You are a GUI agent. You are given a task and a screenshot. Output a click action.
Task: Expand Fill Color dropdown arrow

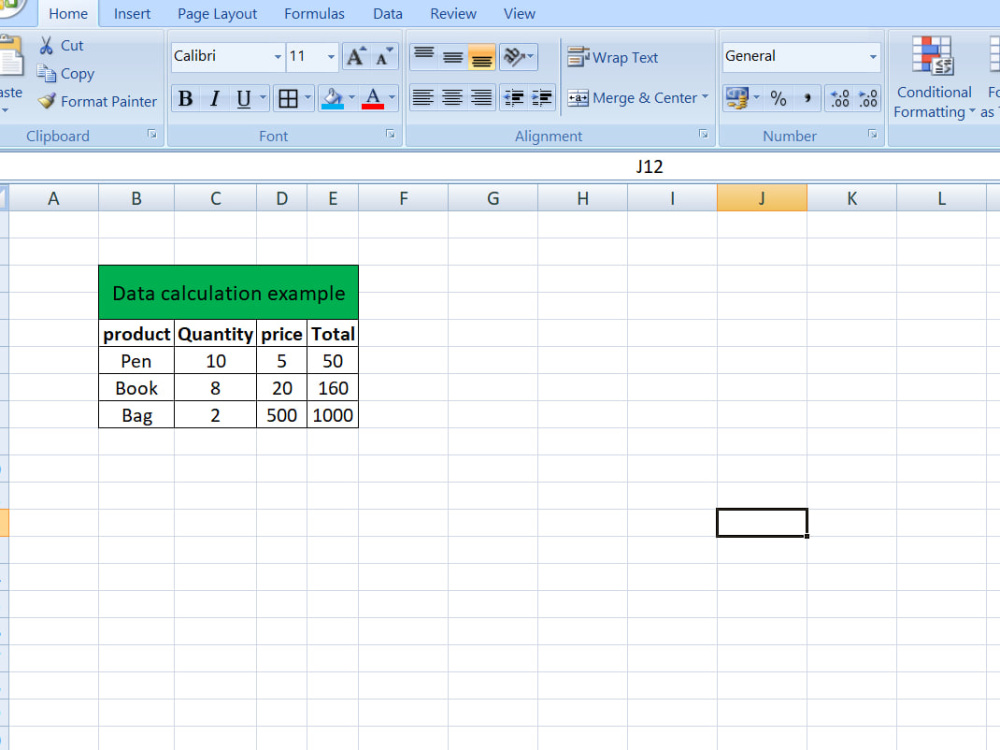[352, 98]
